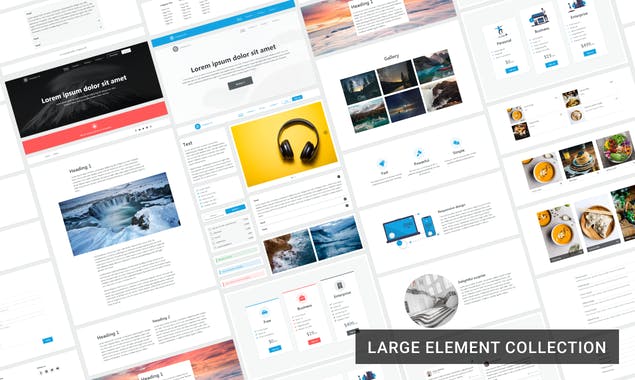This screenshot has height=380, width=635.
Task: Click the 'Personal' plan title
Action: pyautogui.click(x=504, y=41)
